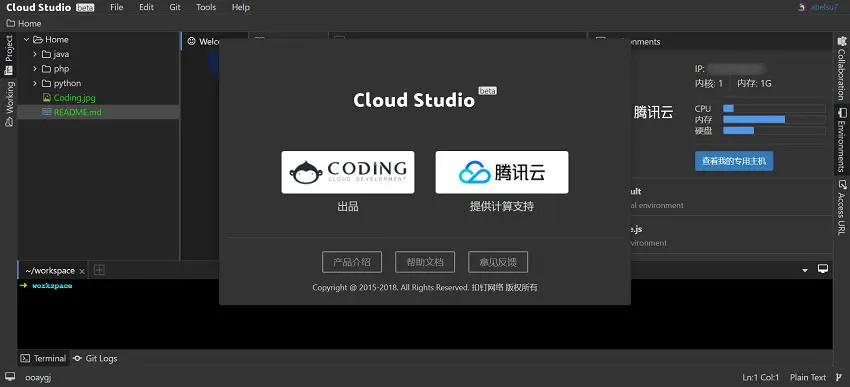The image size is (850, 387).
Task: Click the smiley icon on Welcome tab
Action: click(x=191, y=41)
